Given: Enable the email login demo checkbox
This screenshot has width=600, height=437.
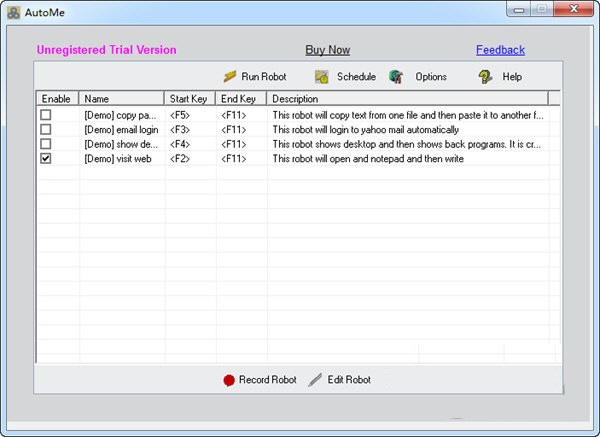Looking at the screenshot, I should (45, 130).
